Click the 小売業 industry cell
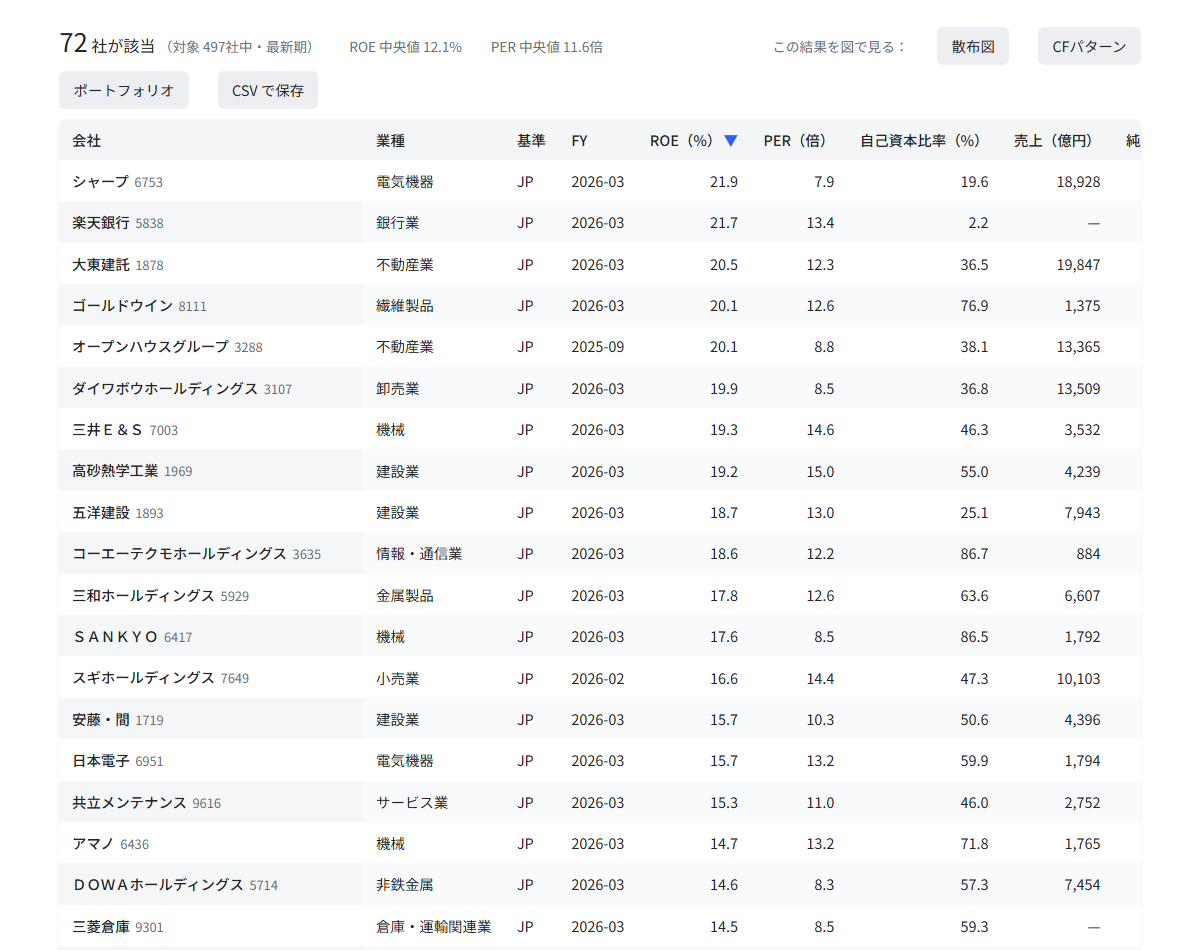Viewport: 1200px width, 950px height. tap(398, 678)
